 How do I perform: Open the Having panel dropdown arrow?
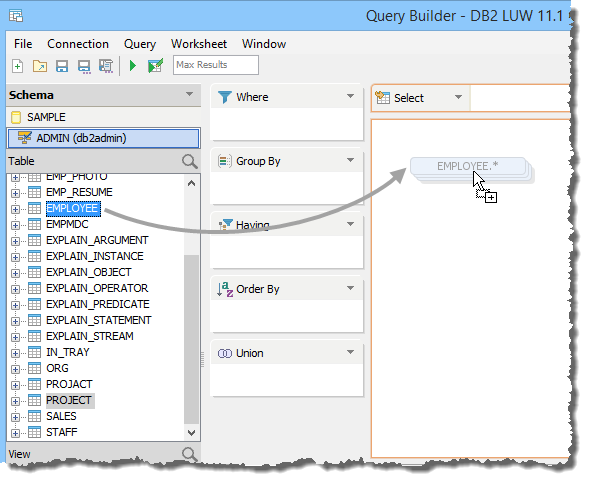point(350,224)
